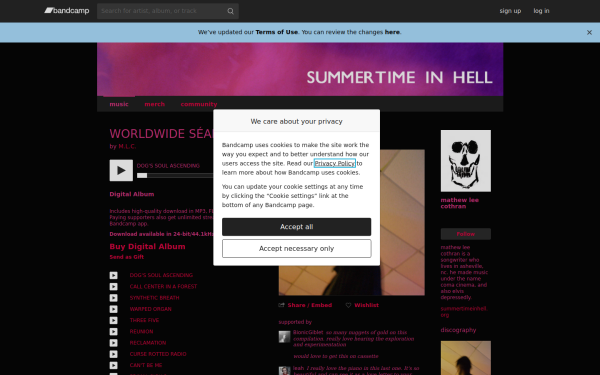The width and height of the screenshot is (600, 375).
Task: Play track CALL CENTER IN A FOREST
Action: (114, 287)
